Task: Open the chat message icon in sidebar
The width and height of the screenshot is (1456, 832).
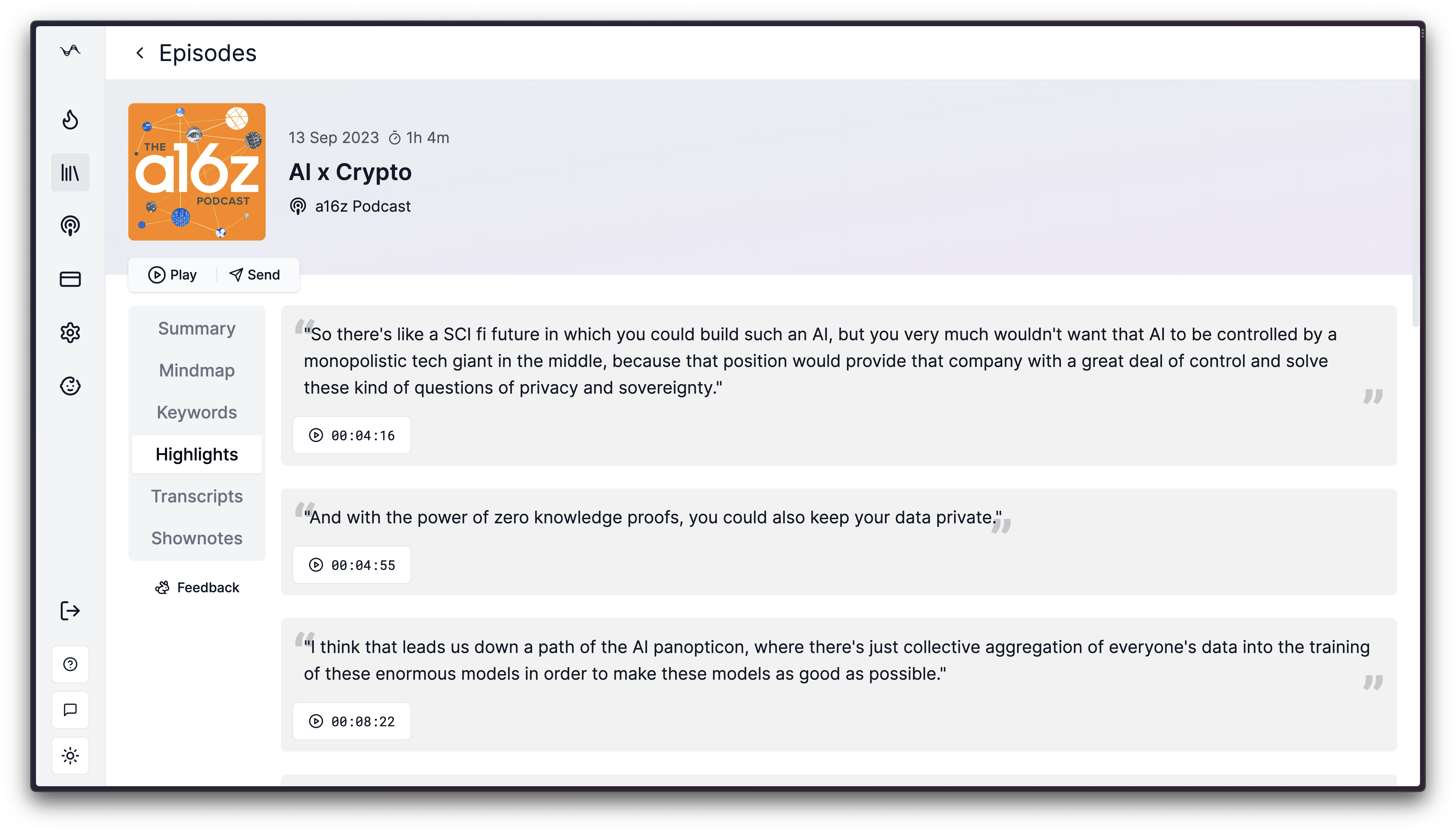Action: click(x=70, y=710)
